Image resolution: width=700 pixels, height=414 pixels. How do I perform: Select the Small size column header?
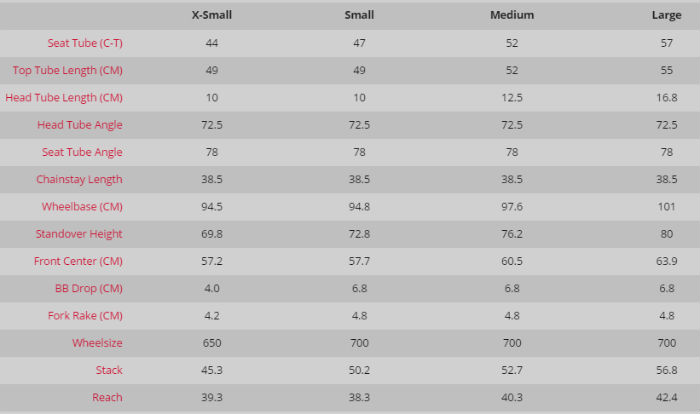[x=360, y=15]
